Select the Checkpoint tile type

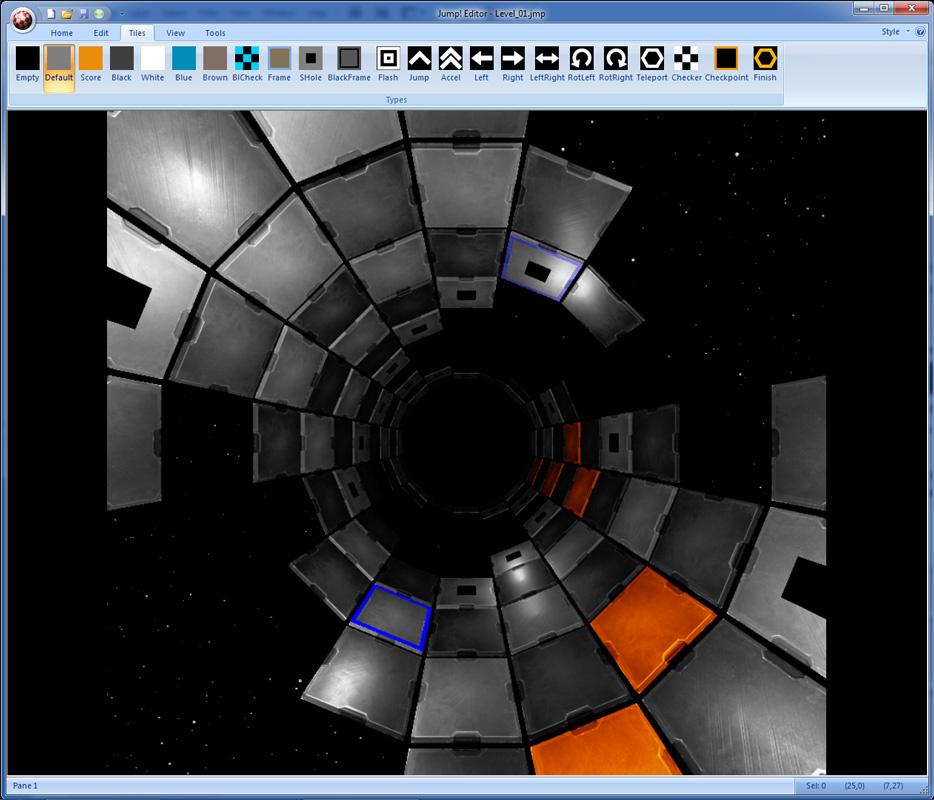(x=726, y=64)
